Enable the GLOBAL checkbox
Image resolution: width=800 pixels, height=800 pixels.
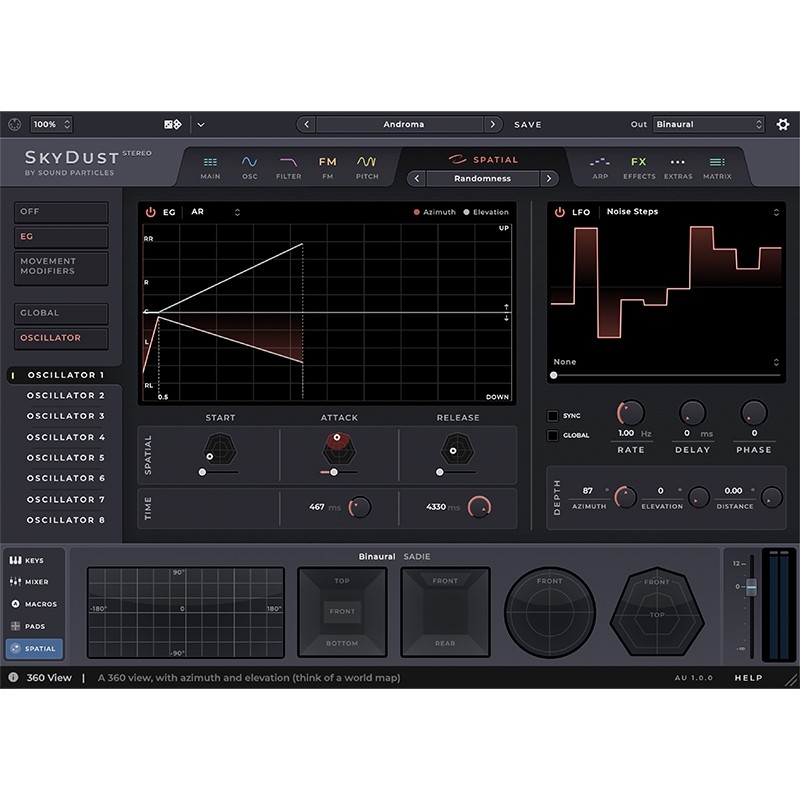[552, 435]
